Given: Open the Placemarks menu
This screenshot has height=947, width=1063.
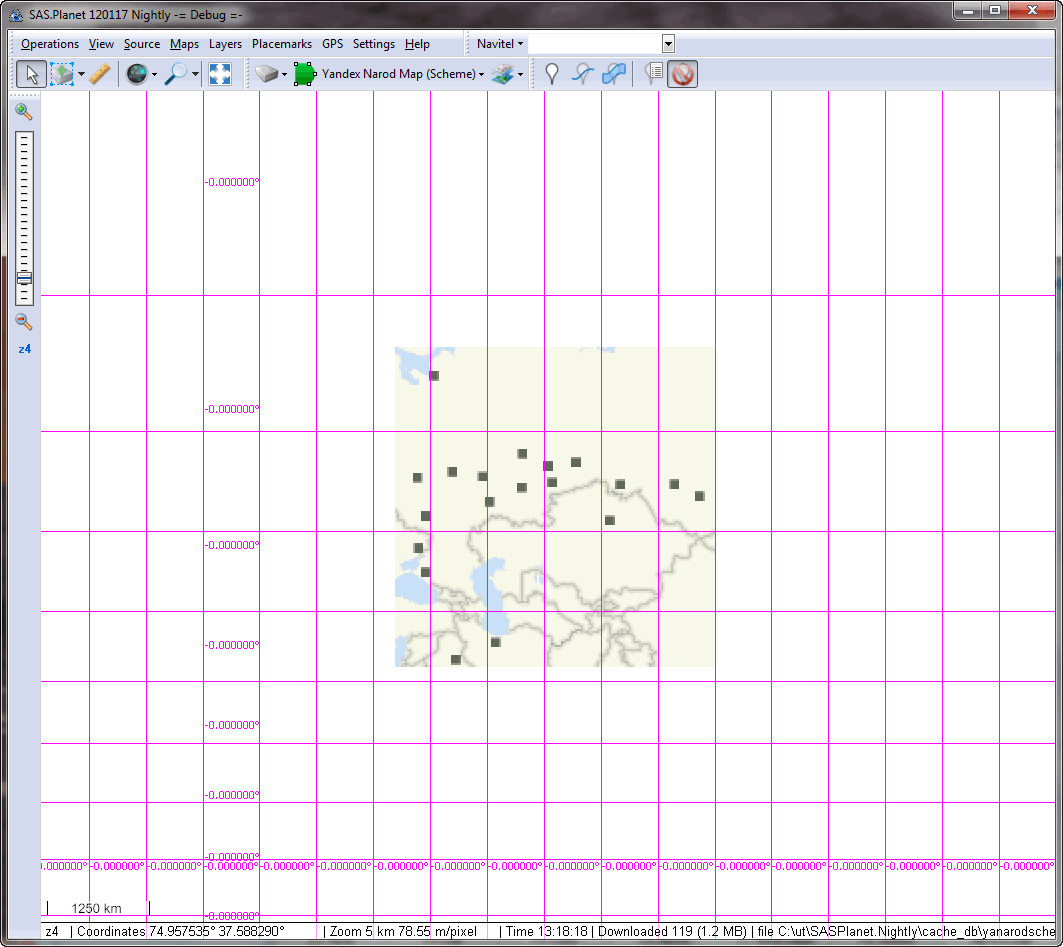Looking at the screenshot, I should pos(282,44).
